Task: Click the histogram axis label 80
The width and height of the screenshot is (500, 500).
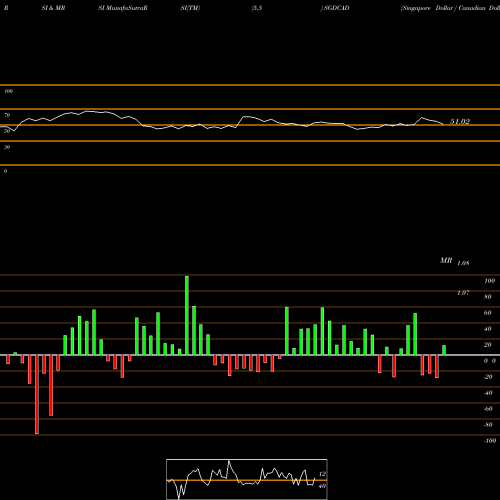Action: [488, 297]
